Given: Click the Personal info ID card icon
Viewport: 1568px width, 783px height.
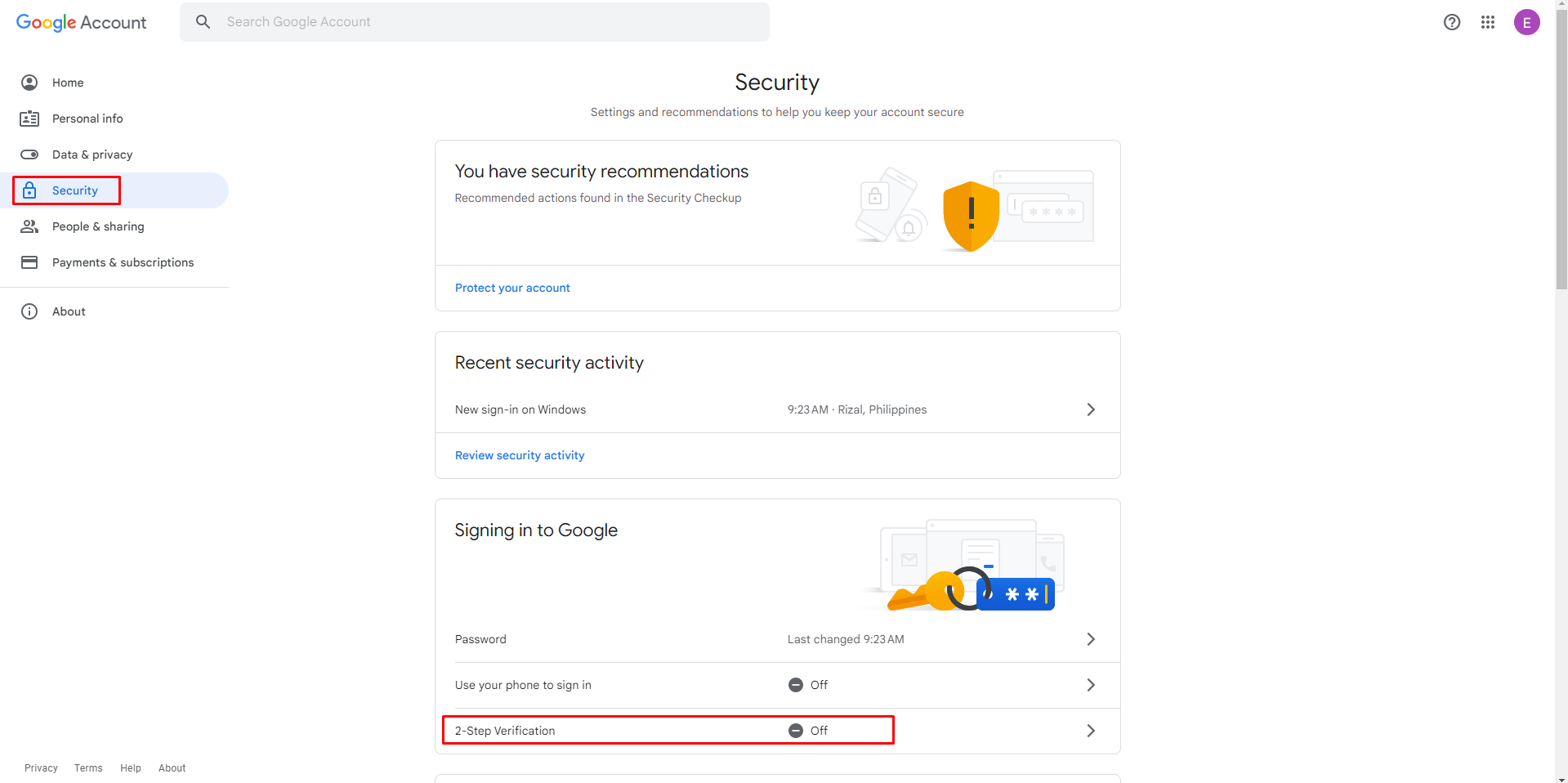Looking at the screenshot, I should (29, 119).
